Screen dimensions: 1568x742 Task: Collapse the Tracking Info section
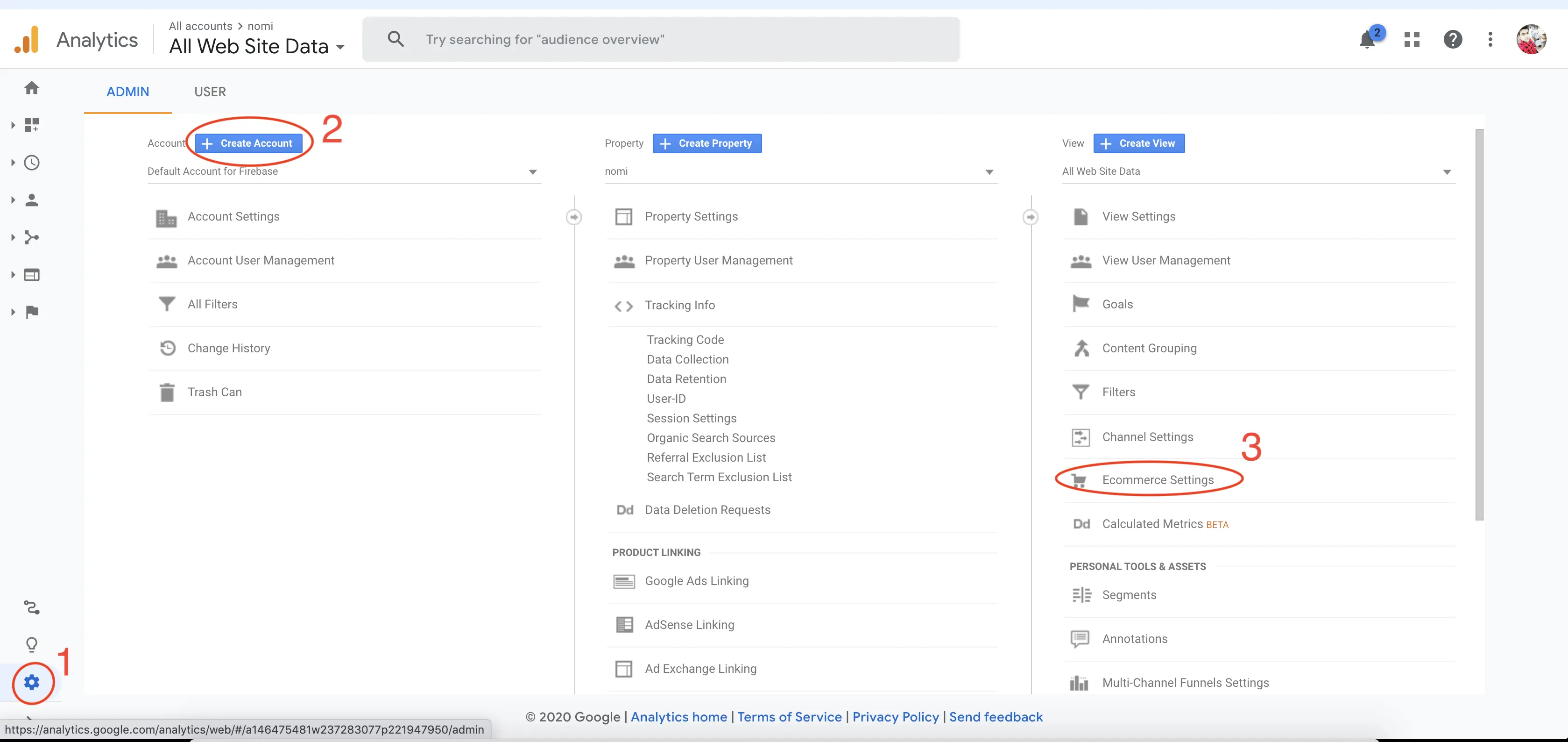coord(679,305)
